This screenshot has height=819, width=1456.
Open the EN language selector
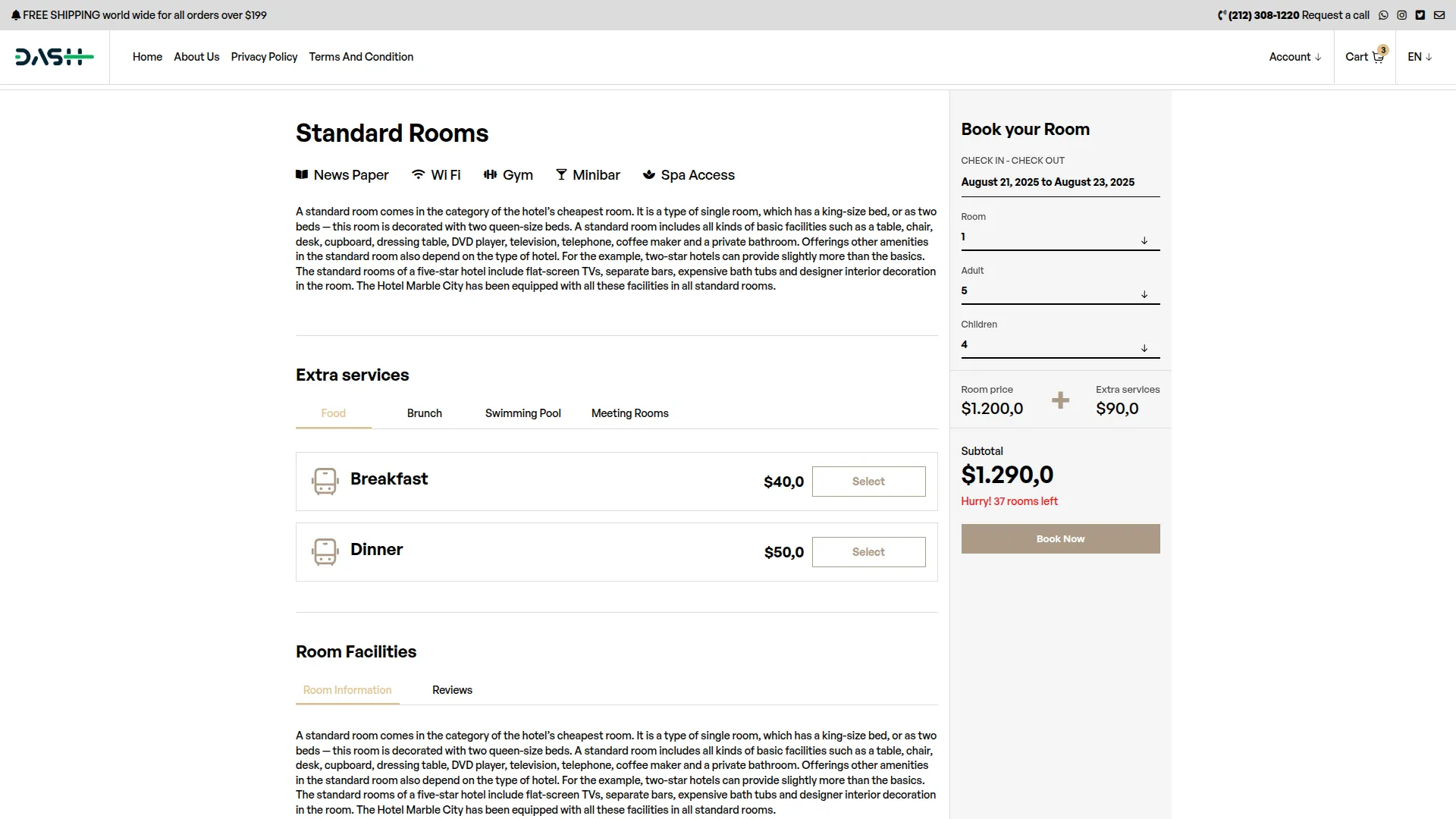(x=1419, y=57)
